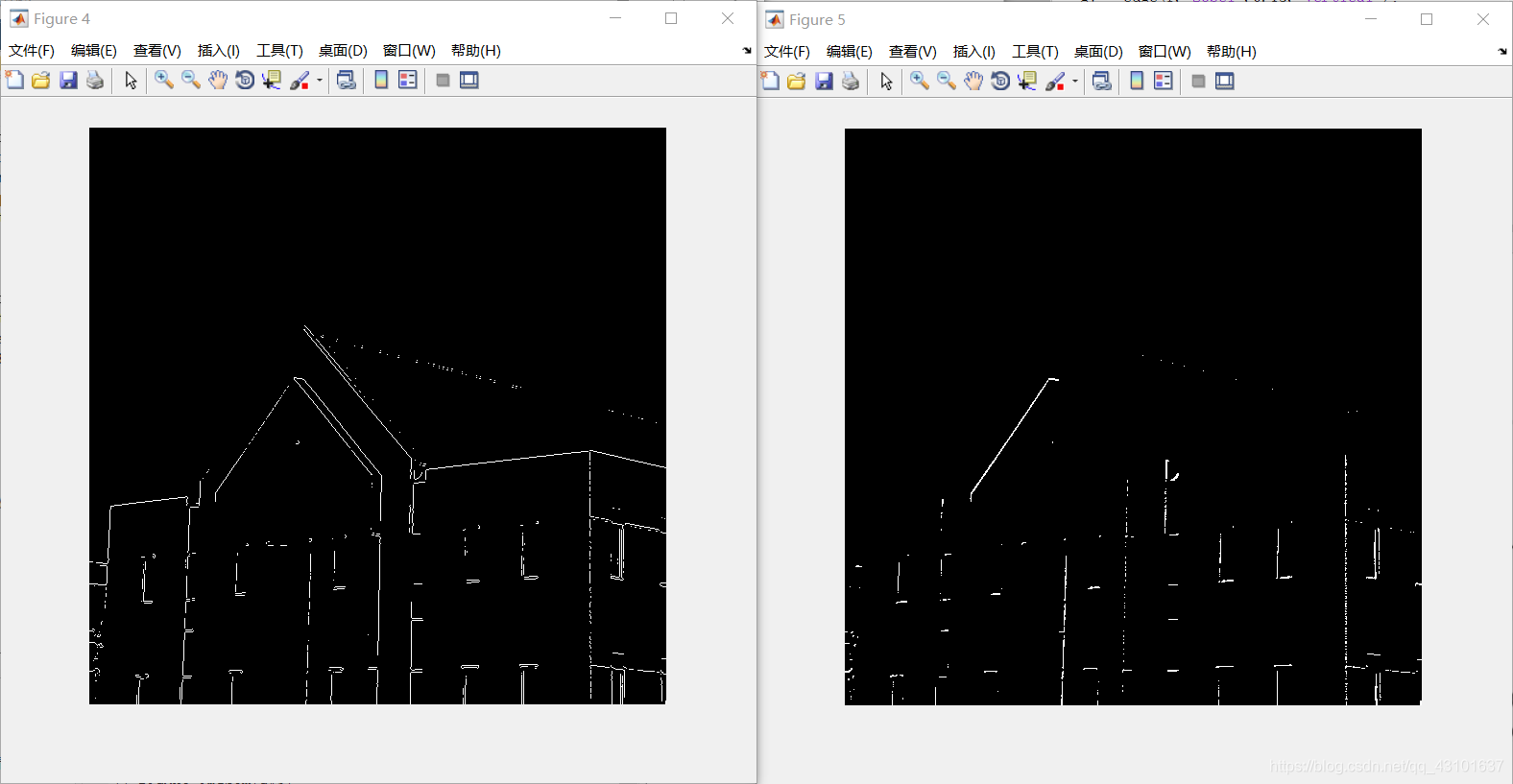
Task: Minimize the Figure 5 window
Action: pos(1371,19)
